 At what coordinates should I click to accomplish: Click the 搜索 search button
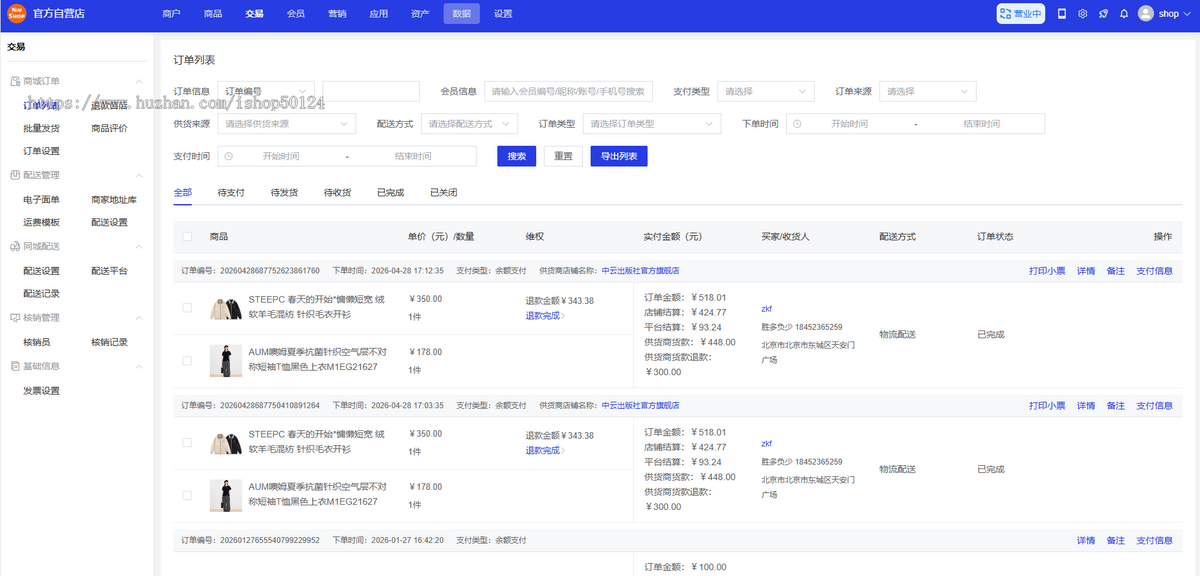tap(517, 156)
